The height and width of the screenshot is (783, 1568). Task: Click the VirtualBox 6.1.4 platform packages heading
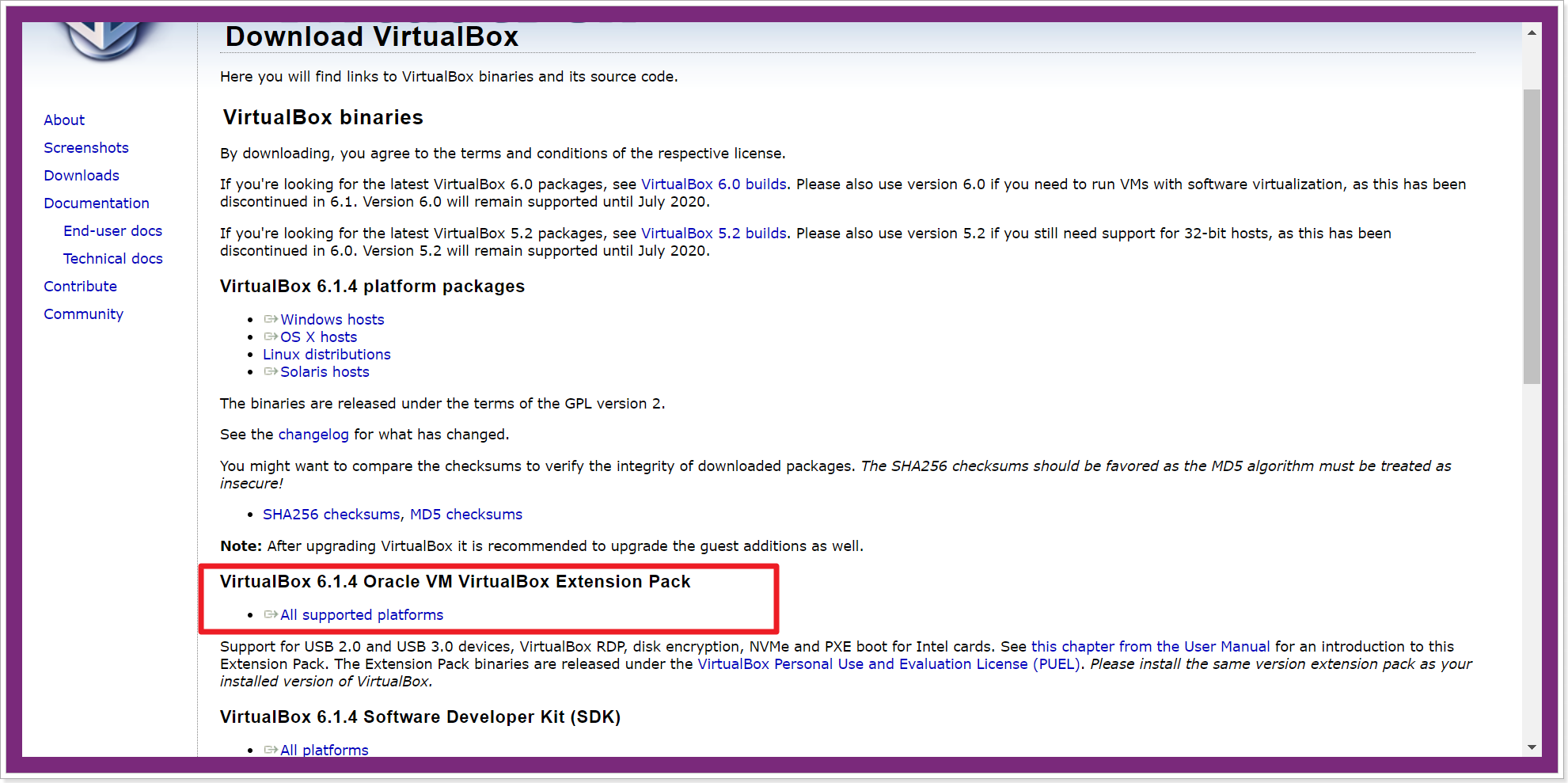click(372, 286)
